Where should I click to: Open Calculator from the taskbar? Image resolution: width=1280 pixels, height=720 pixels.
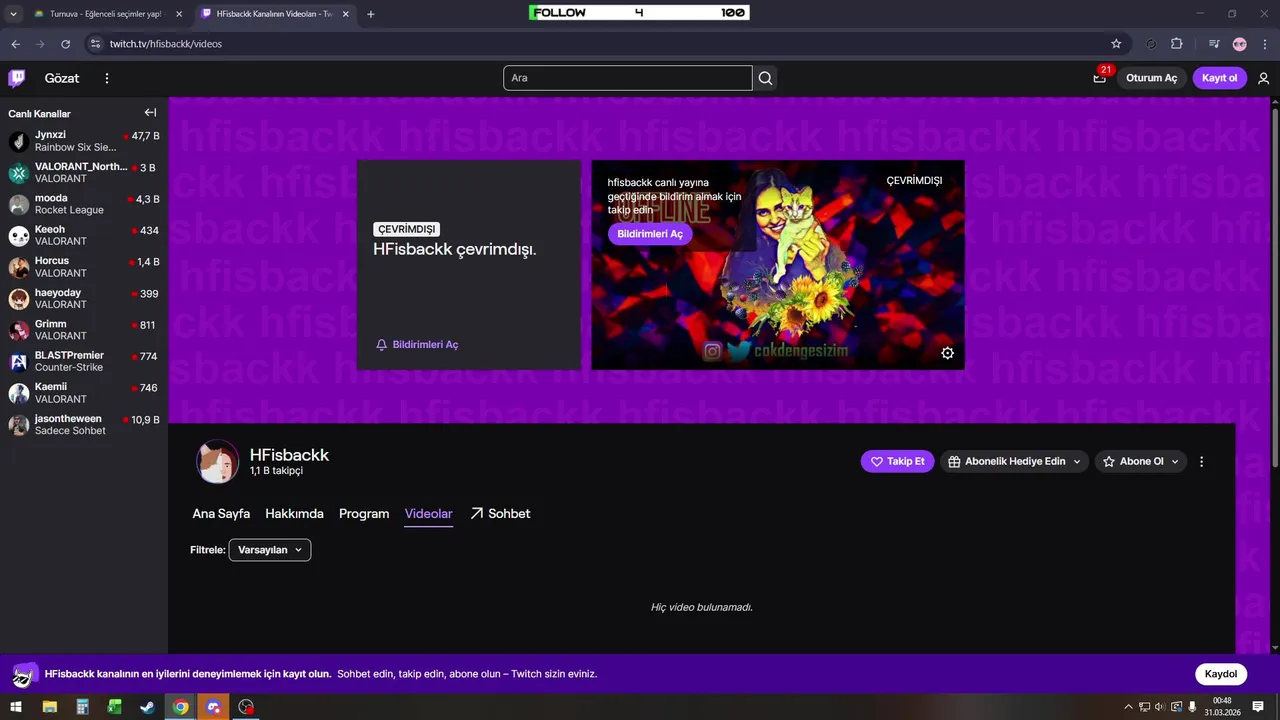pyautogui.click(x=82, y=707)
